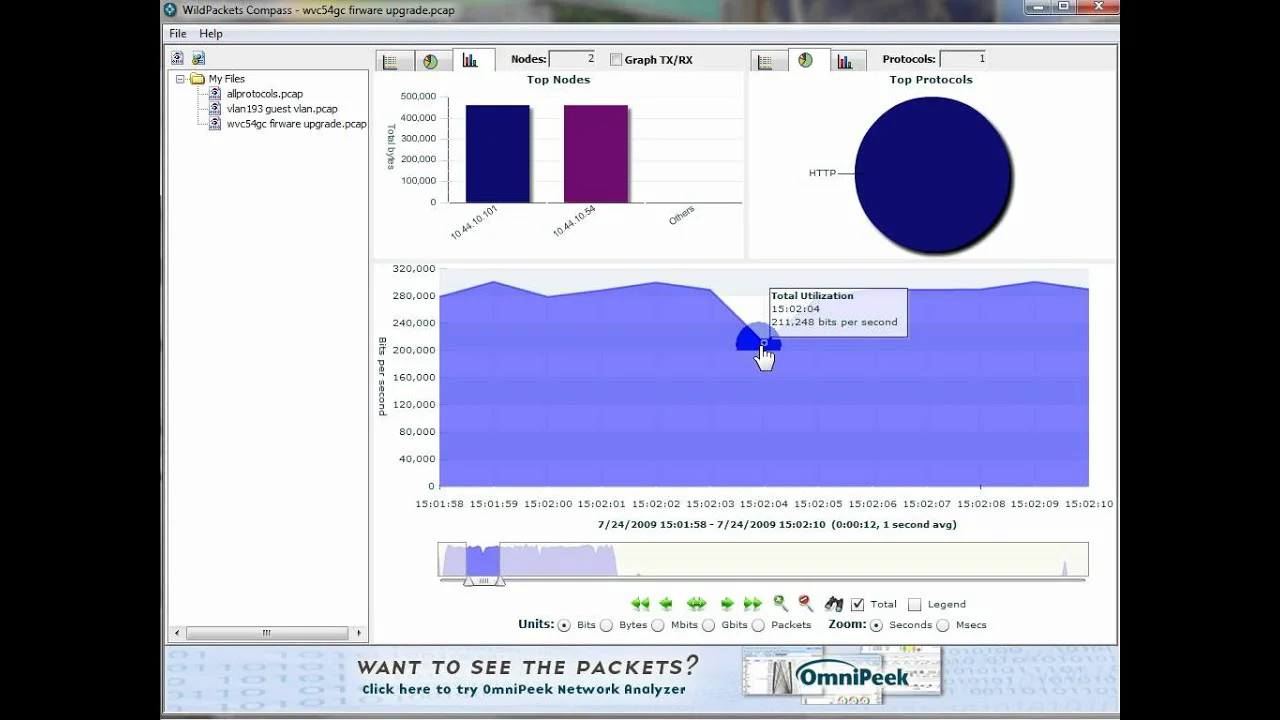Screen dimensions: 1280x720
Task: Click the zoom out magnifier icon
Action: click(x=805, y=603)
